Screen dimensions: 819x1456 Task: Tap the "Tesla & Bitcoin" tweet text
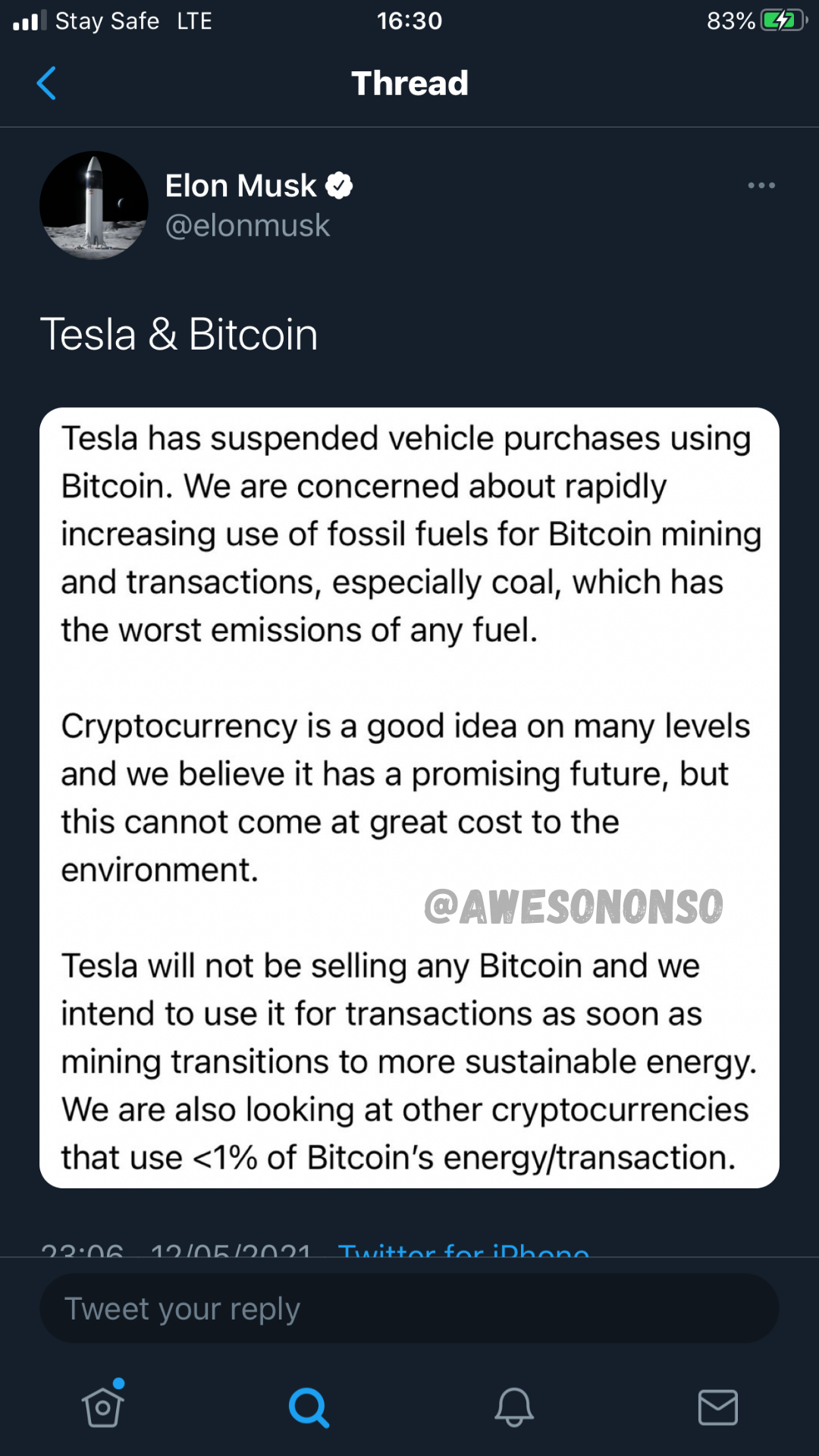179,334
